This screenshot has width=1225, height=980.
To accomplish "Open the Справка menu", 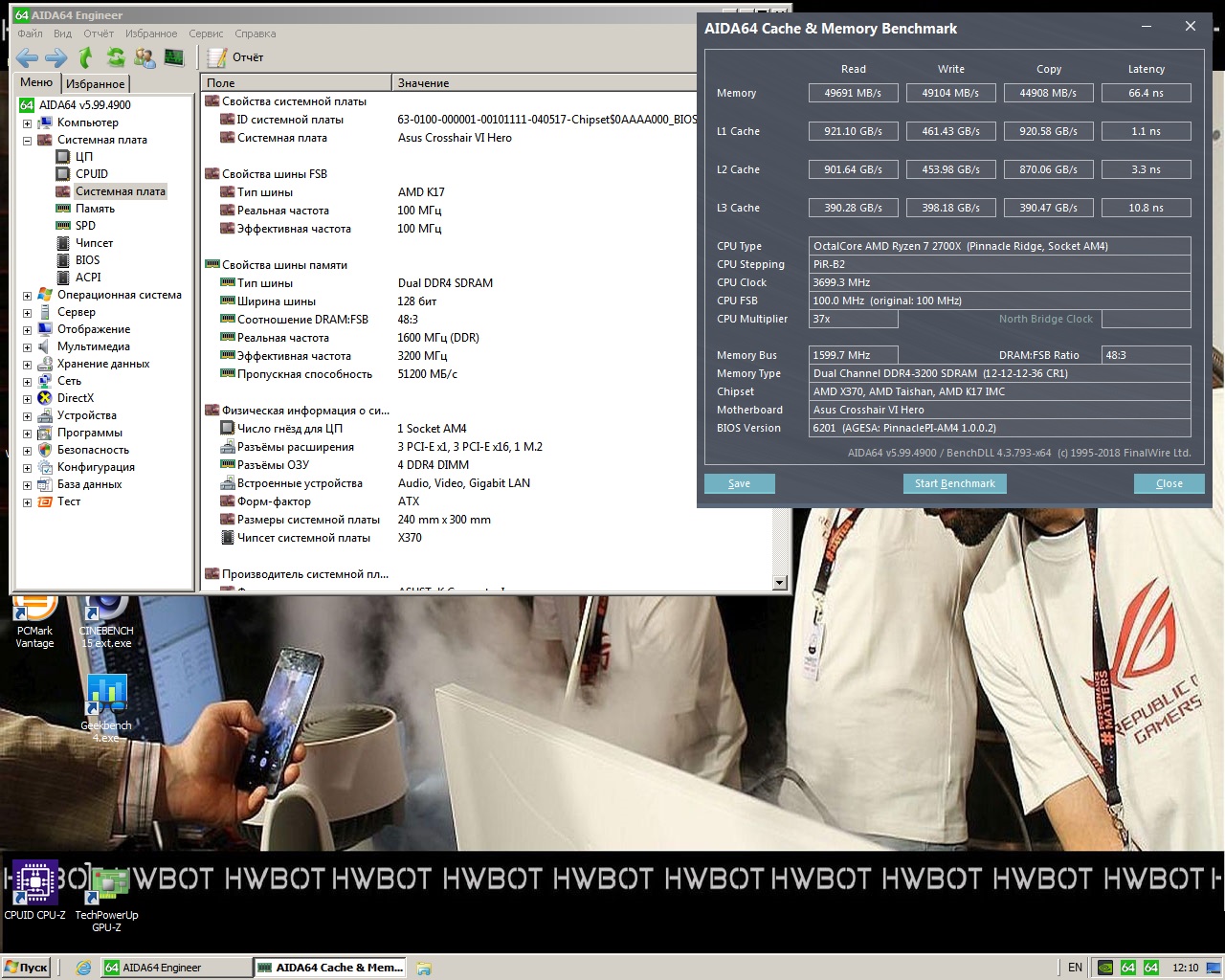I will pos(256,33).
